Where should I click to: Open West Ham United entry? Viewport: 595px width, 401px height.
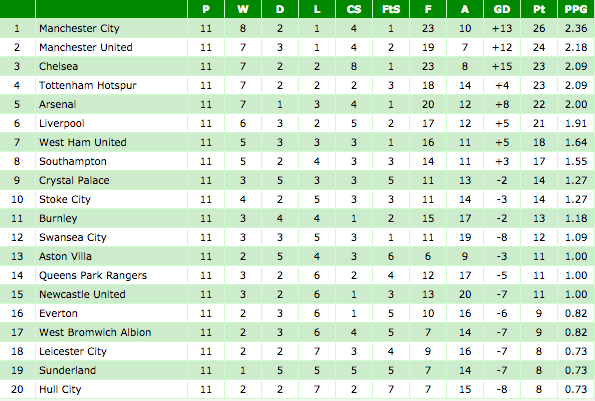coord(83,142)
